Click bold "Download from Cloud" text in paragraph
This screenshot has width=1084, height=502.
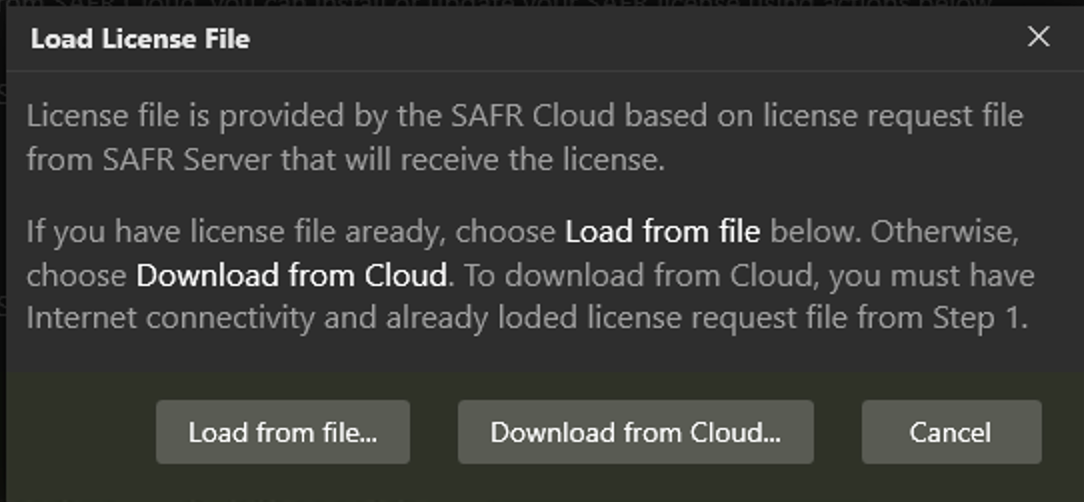291,275
